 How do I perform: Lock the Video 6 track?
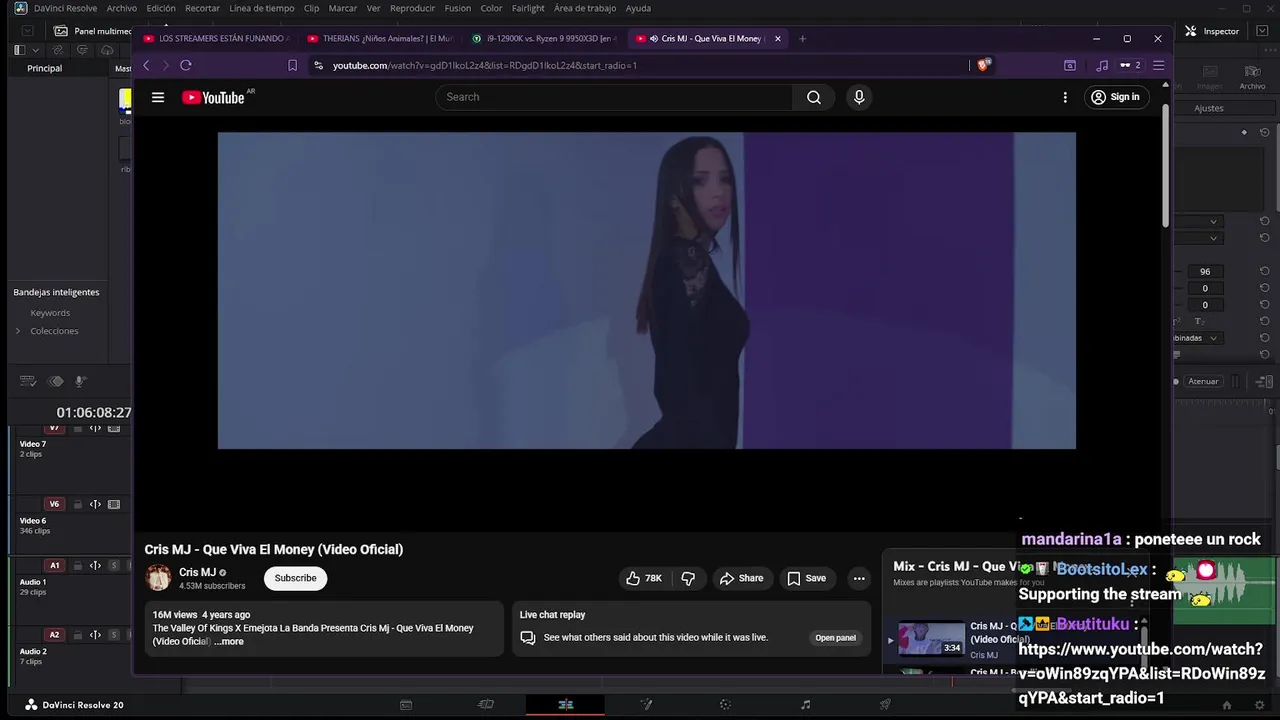click(77, 504)
